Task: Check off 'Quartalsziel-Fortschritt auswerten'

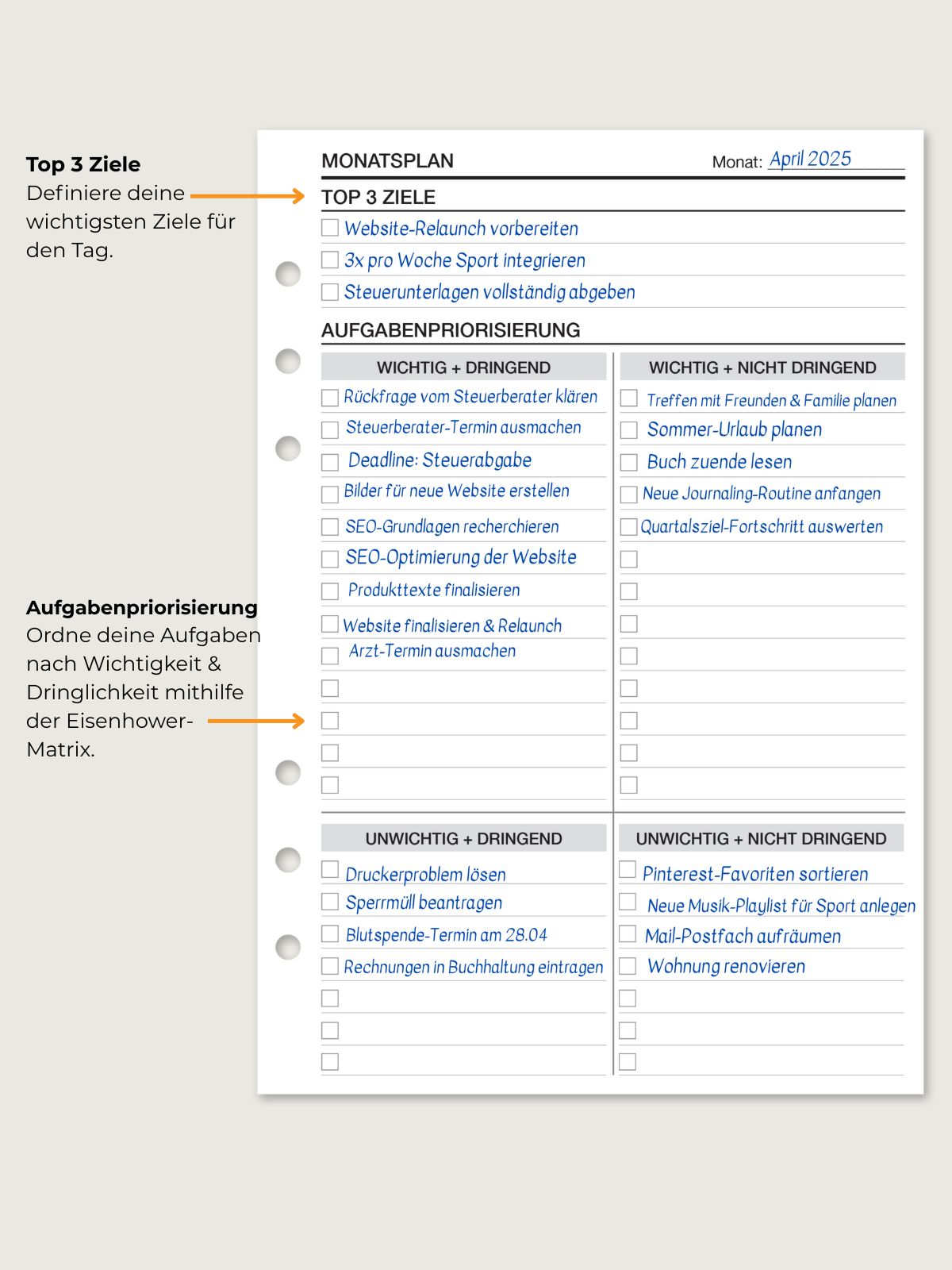Action: (x=629, y=526)
